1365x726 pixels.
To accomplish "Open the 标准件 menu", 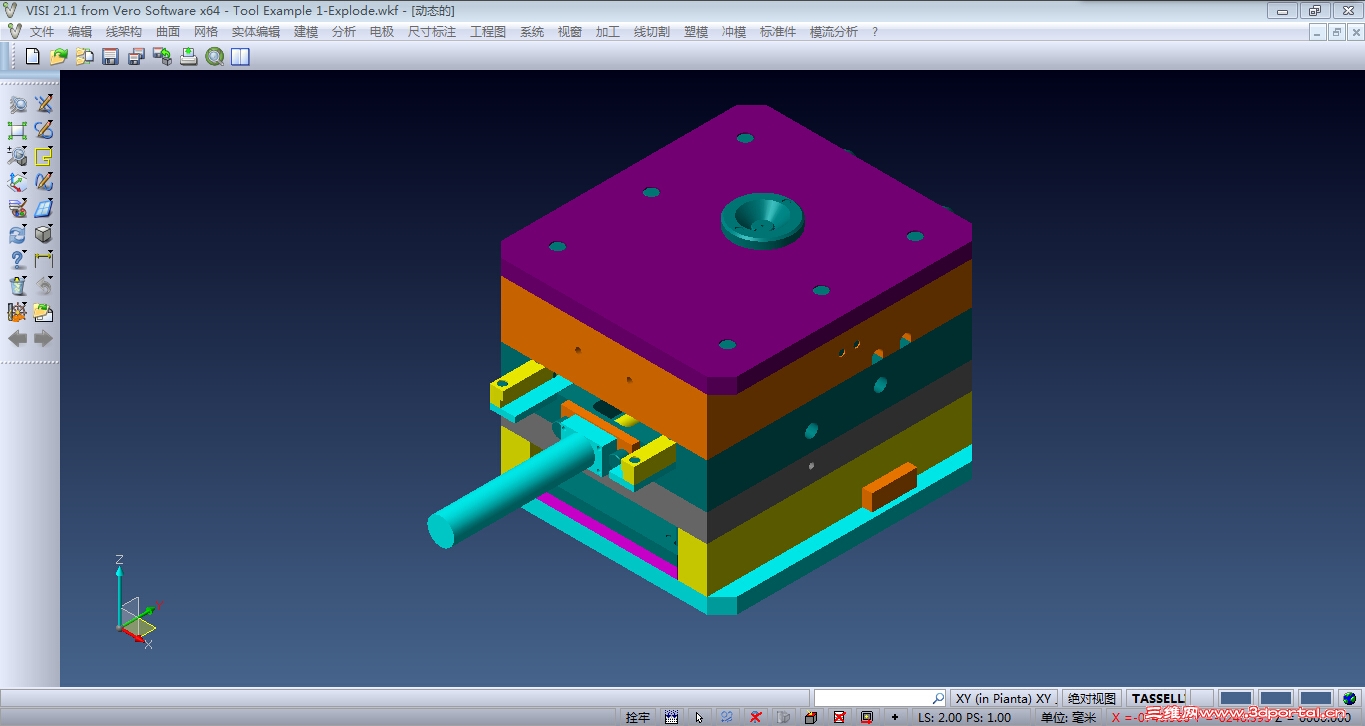I will (x=778, y=32).
